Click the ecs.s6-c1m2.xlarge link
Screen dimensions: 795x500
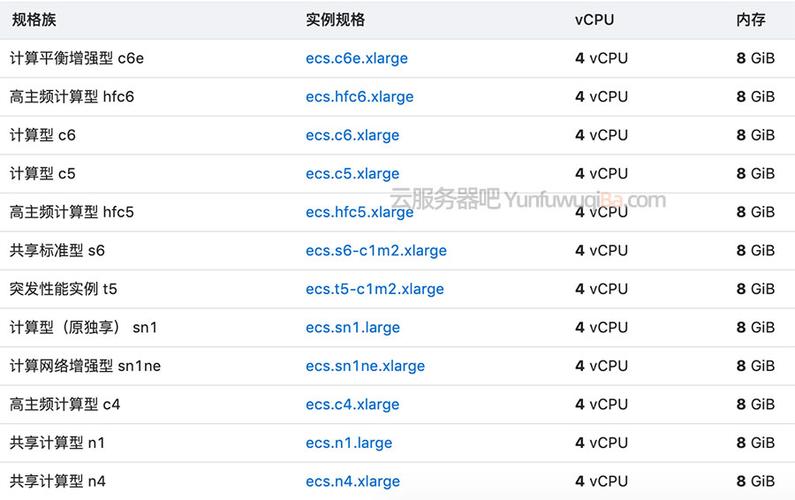pyautogui.click(x=376, y=251)
